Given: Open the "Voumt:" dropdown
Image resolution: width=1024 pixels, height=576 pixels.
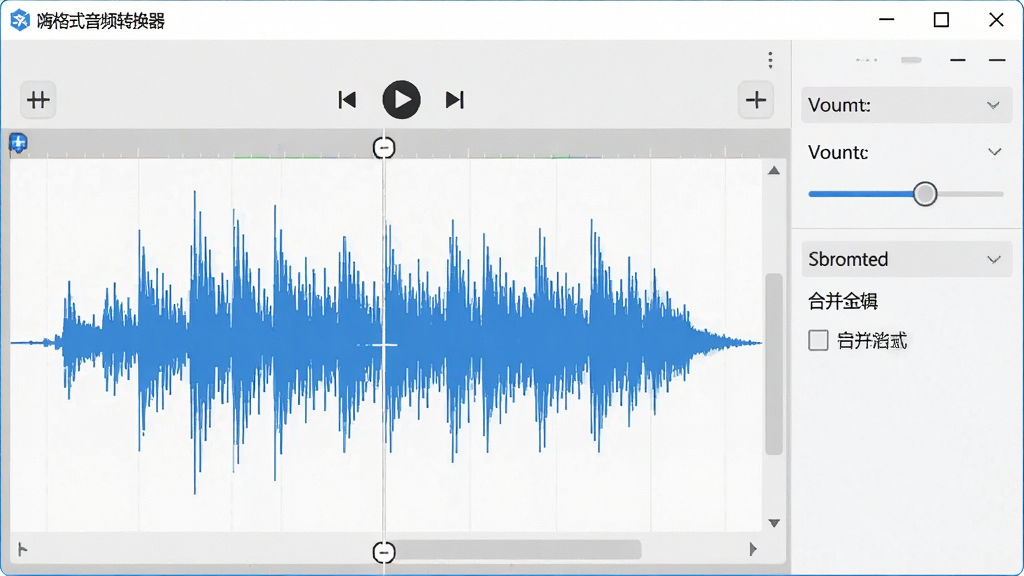Looking at the screenshot, I should click(x=906, y=105).
